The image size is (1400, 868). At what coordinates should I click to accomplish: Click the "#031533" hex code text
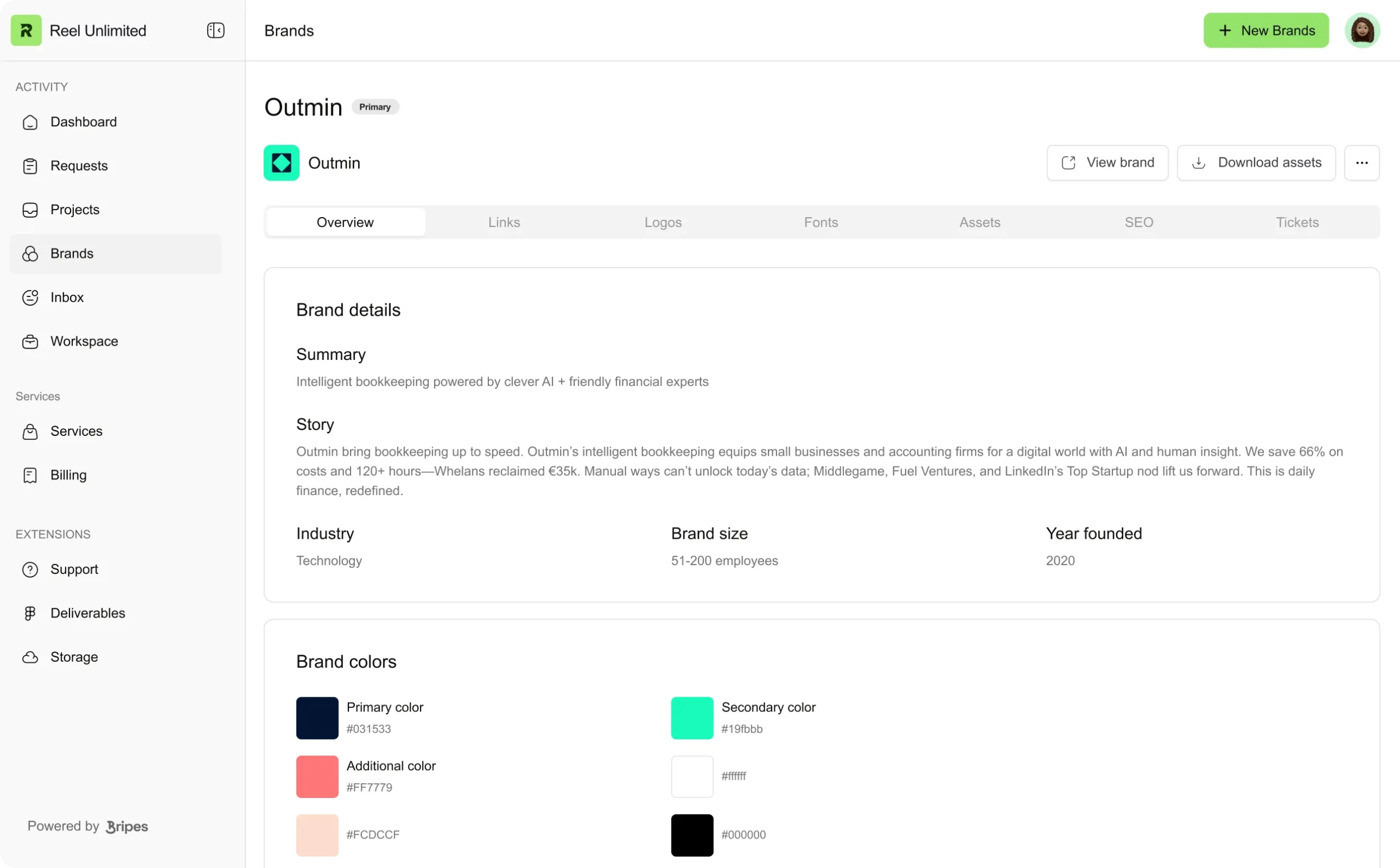coord(369,729)
